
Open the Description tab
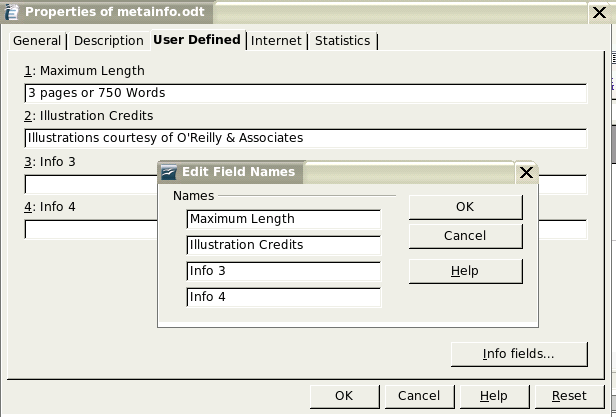pyautogui.click(x=108, y=41)
